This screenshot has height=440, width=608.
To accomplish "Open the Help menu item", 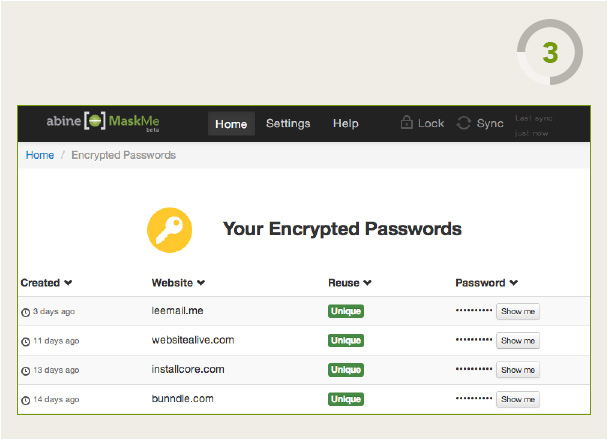I will tap(345, 123).
